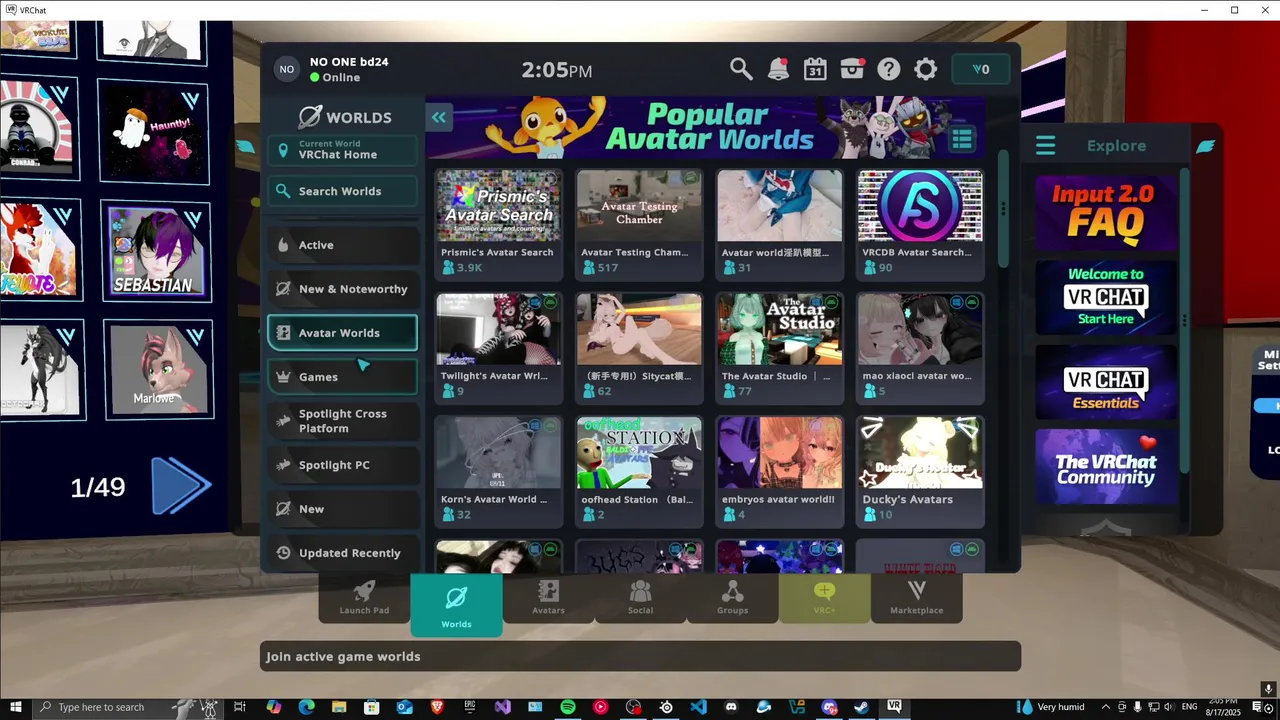
Task: Open the Visual Studio Code taskbar icon
Action: click(x=698, y=707)
